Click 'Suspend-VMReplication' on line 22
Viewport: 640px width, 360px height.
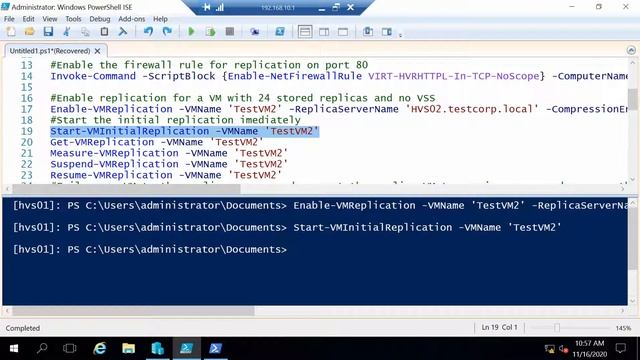click(x=114, y=164)
